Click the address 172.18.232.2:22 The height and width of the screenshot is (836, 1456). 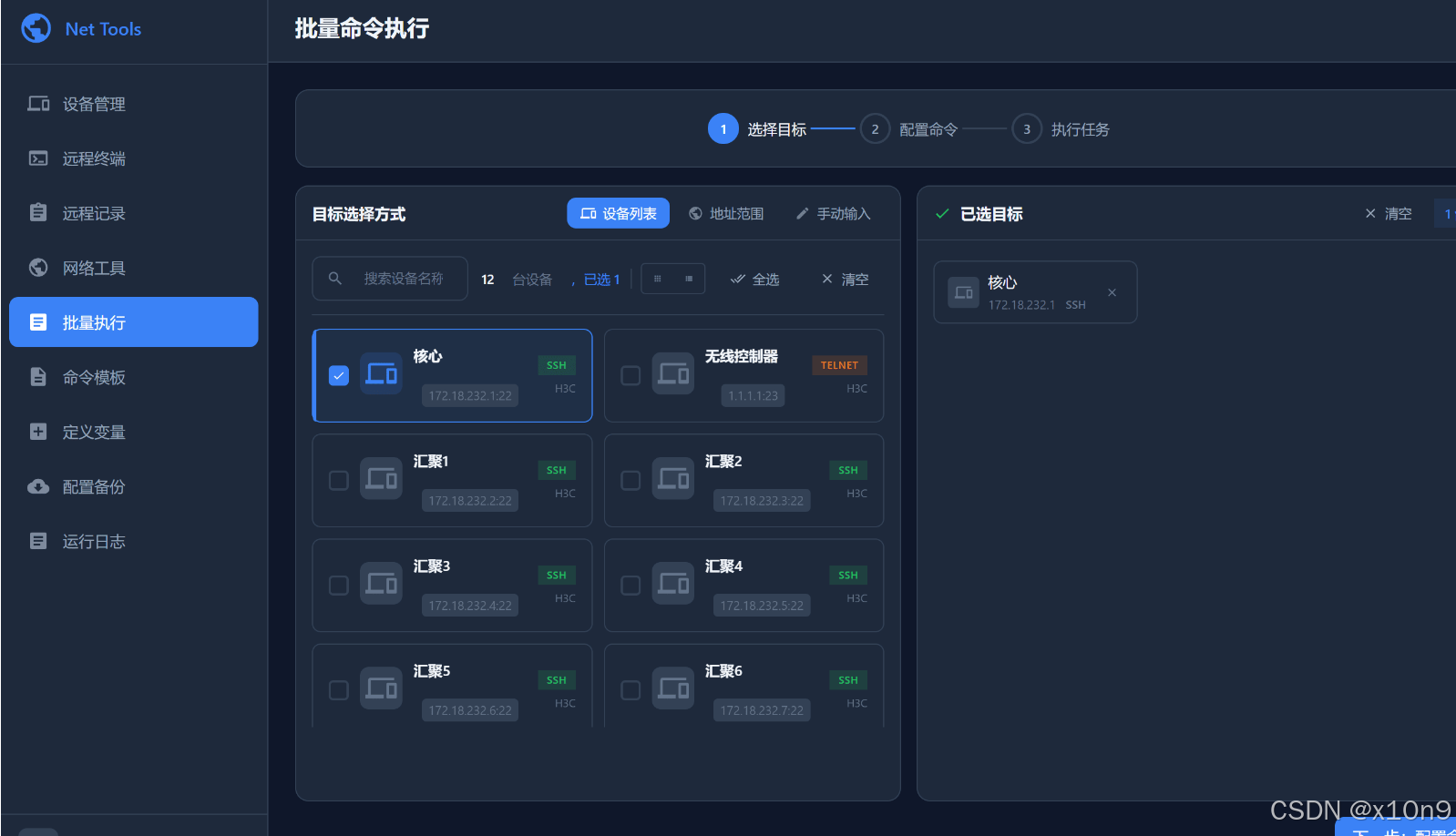470,500
